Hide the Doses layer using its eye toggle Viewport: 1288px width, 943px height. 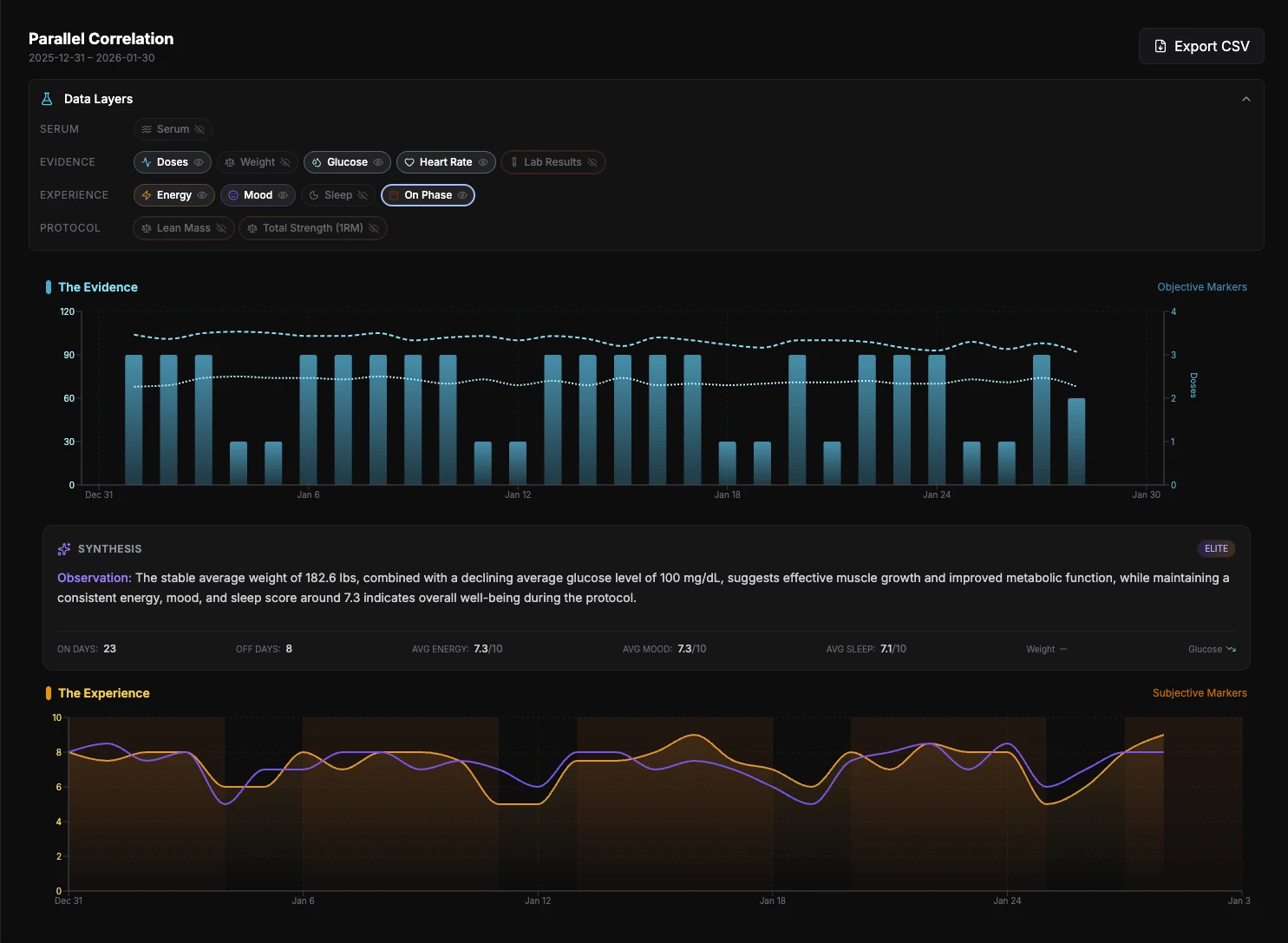199,161
